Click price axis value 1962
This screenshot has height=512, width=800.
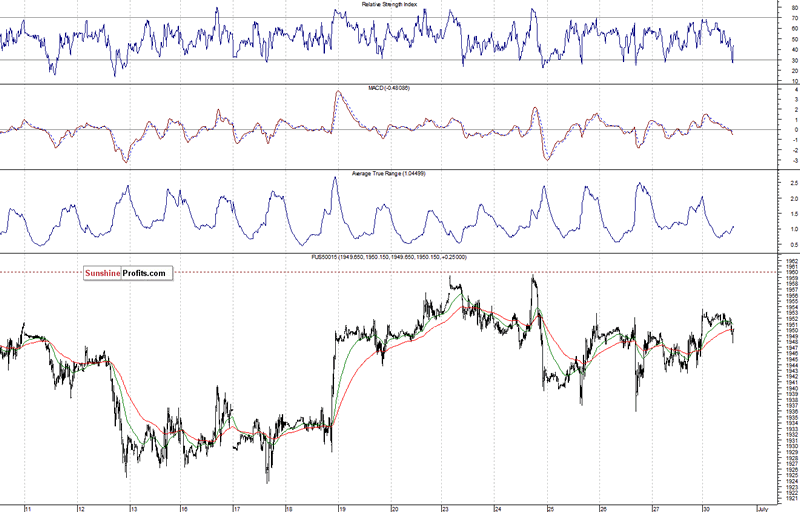point(792,261)
